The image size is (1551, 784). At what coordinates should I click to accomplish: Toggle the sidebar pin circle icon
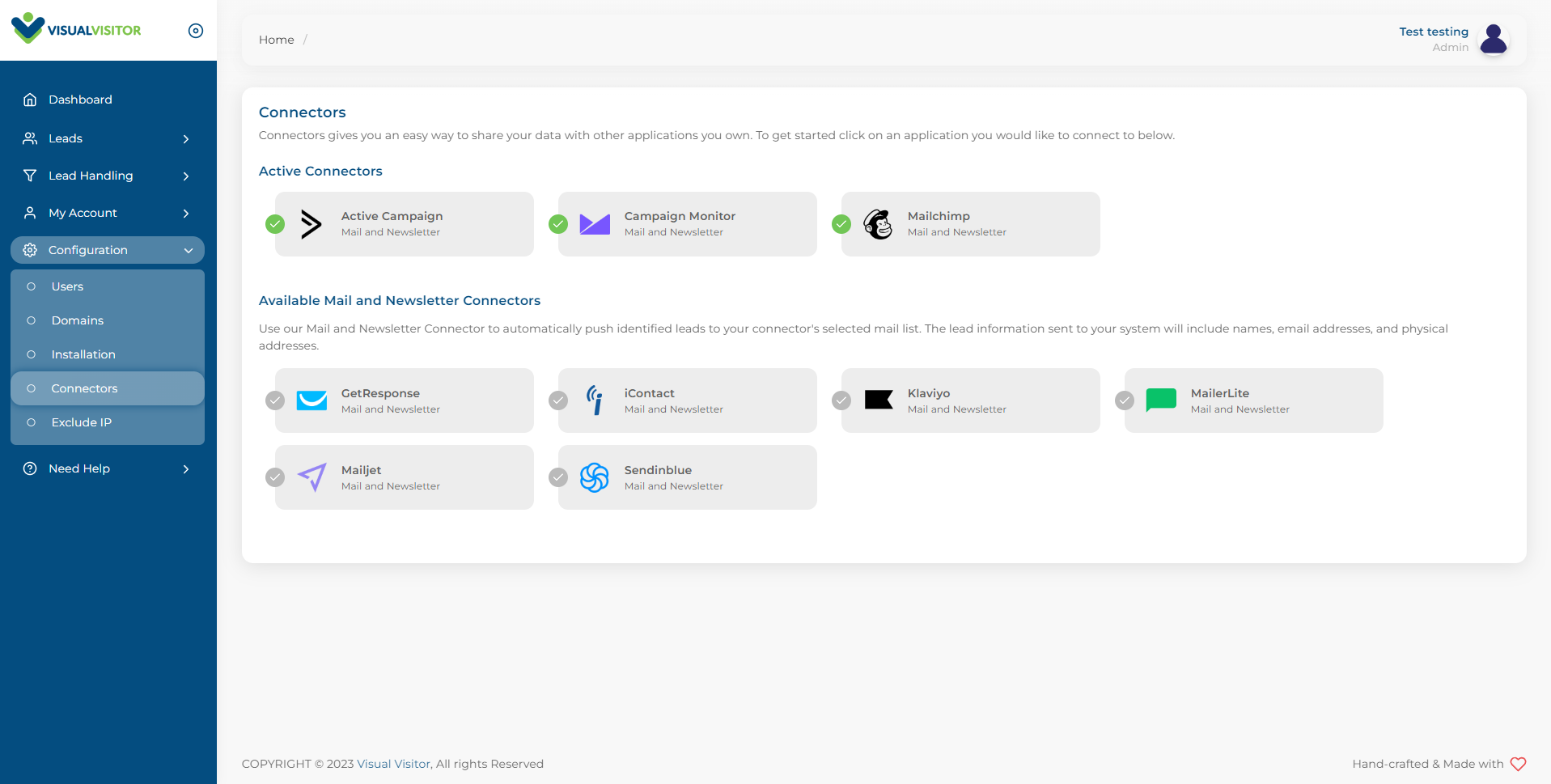(196, 31)
